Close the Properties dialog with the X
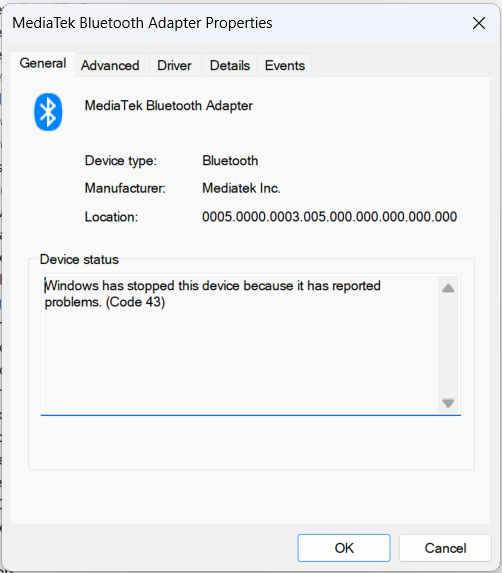Viewport: 502px width, 573px height. 479,23
